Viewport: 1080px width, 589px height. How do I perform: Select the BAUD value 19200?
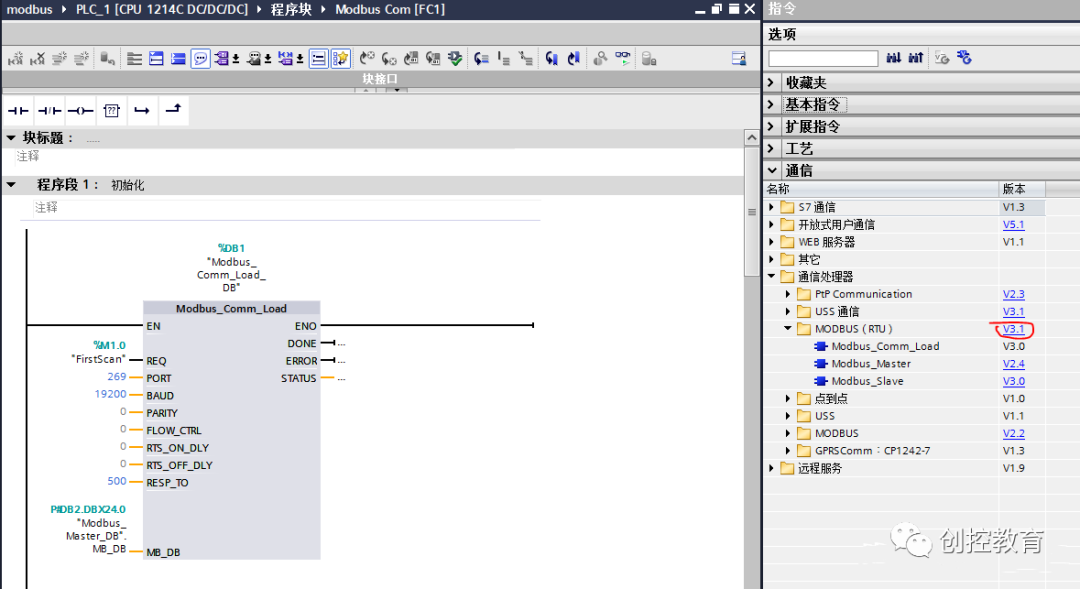[110, 394]
